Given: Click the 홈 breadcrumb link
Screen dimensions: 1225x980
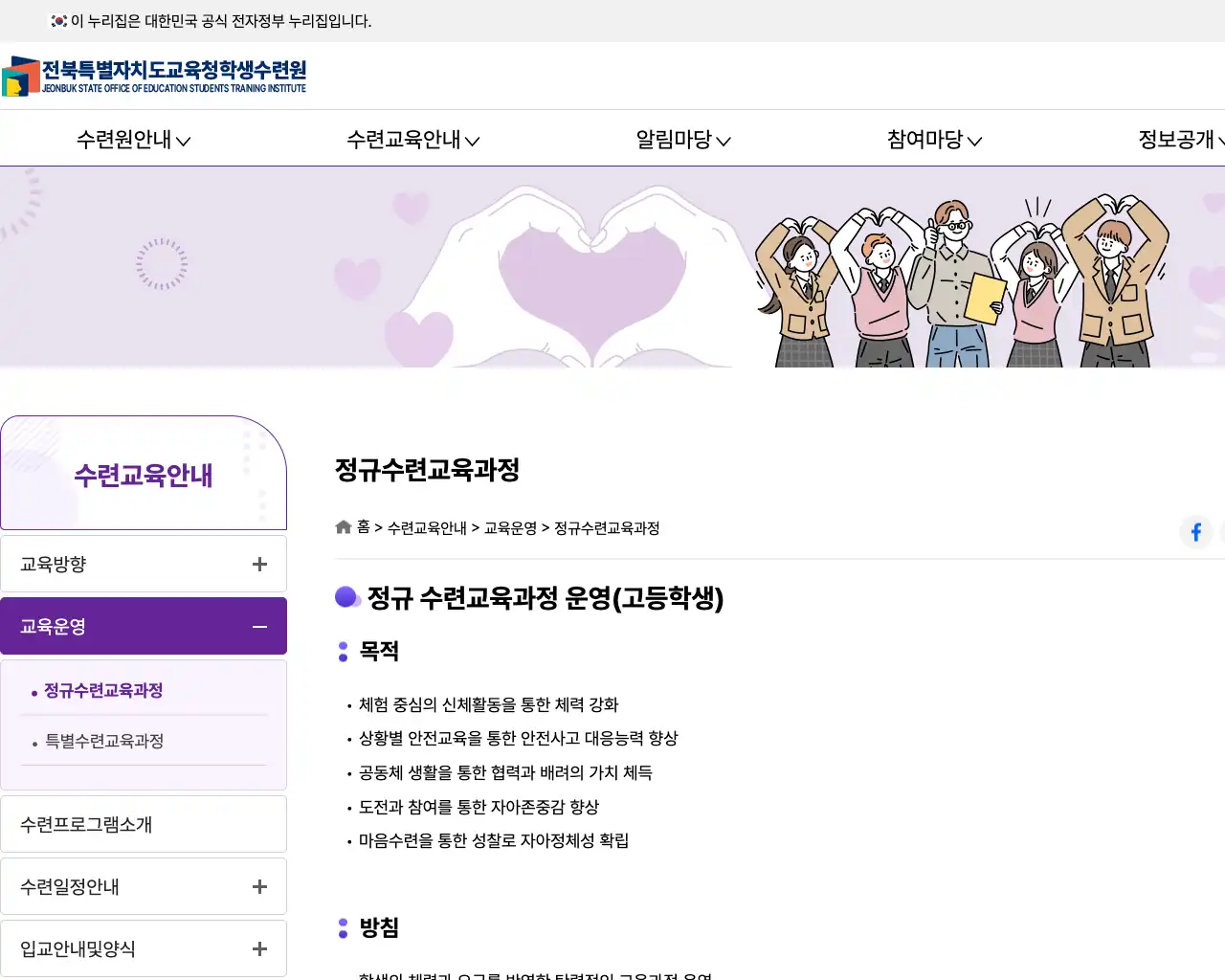Looking at the screenshot, I should click(363, 527).
